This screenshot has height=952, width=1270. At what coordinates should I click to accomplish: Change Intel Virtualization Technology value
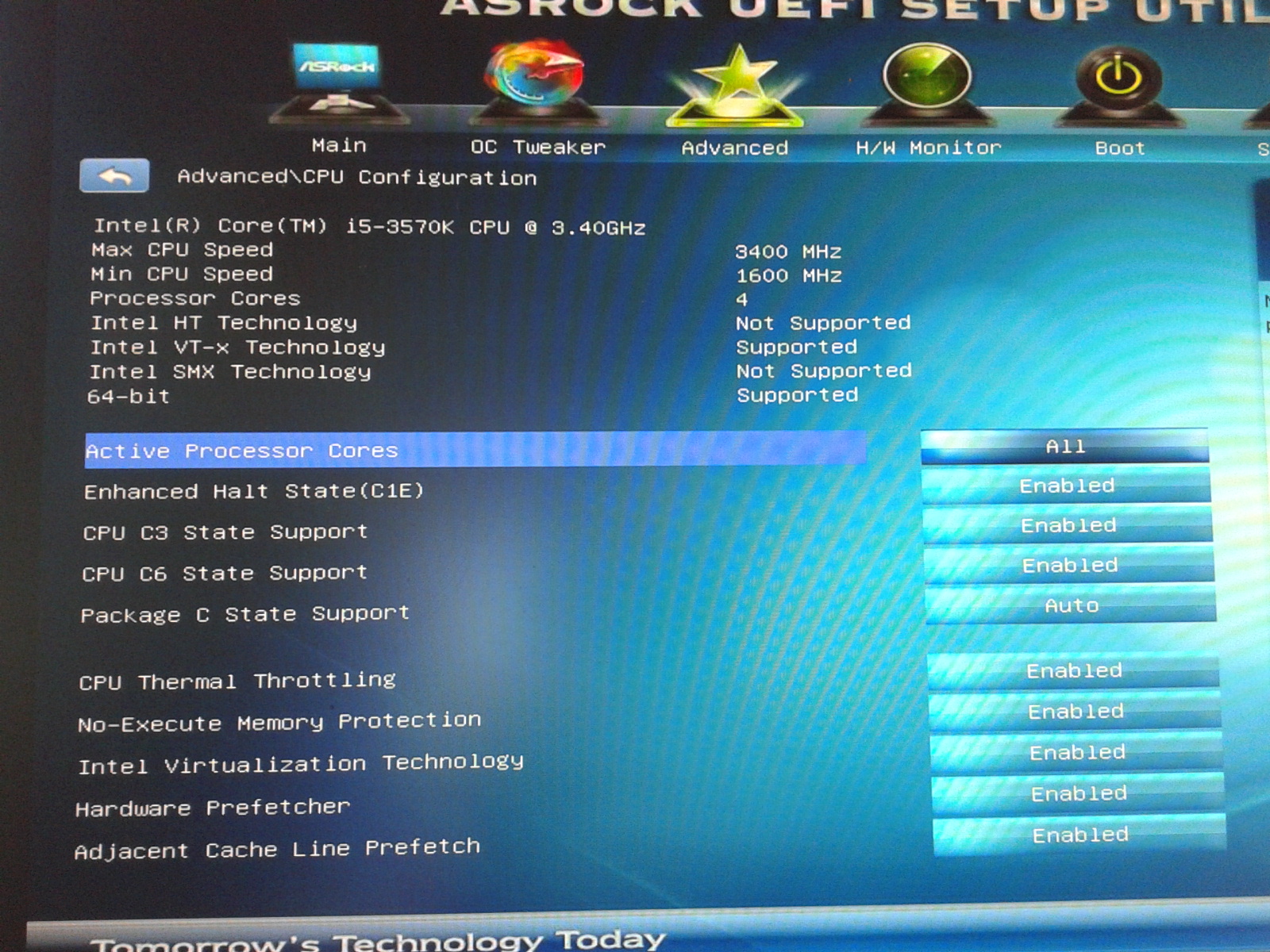[1077, 753]
